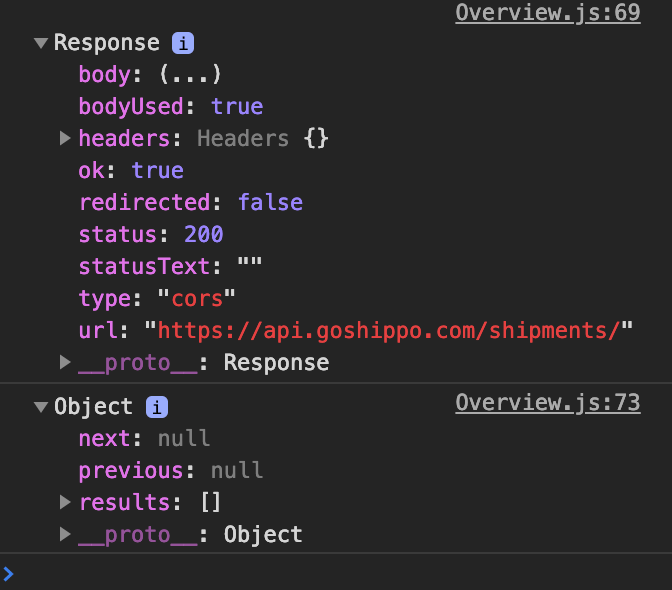Expand the headers property
The height and width of the screenshot is (590, 672).
[x=65, y=138]
